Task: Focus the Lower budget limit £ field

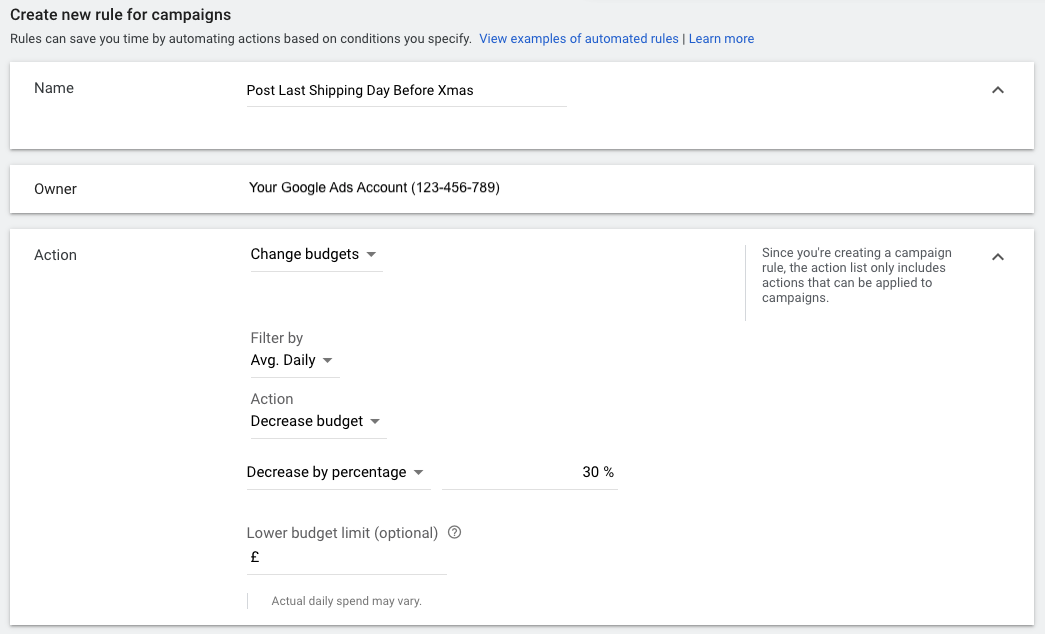Action: point(350,558)
